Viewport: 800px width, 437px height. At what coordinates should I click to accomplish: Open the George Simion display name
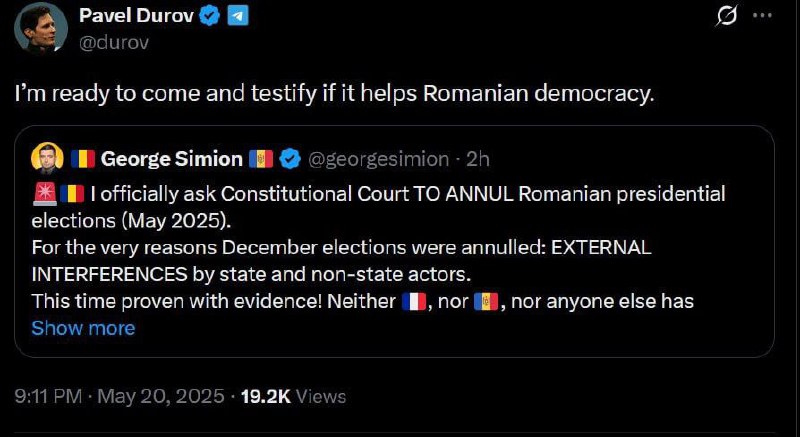(x=172, y=158)
